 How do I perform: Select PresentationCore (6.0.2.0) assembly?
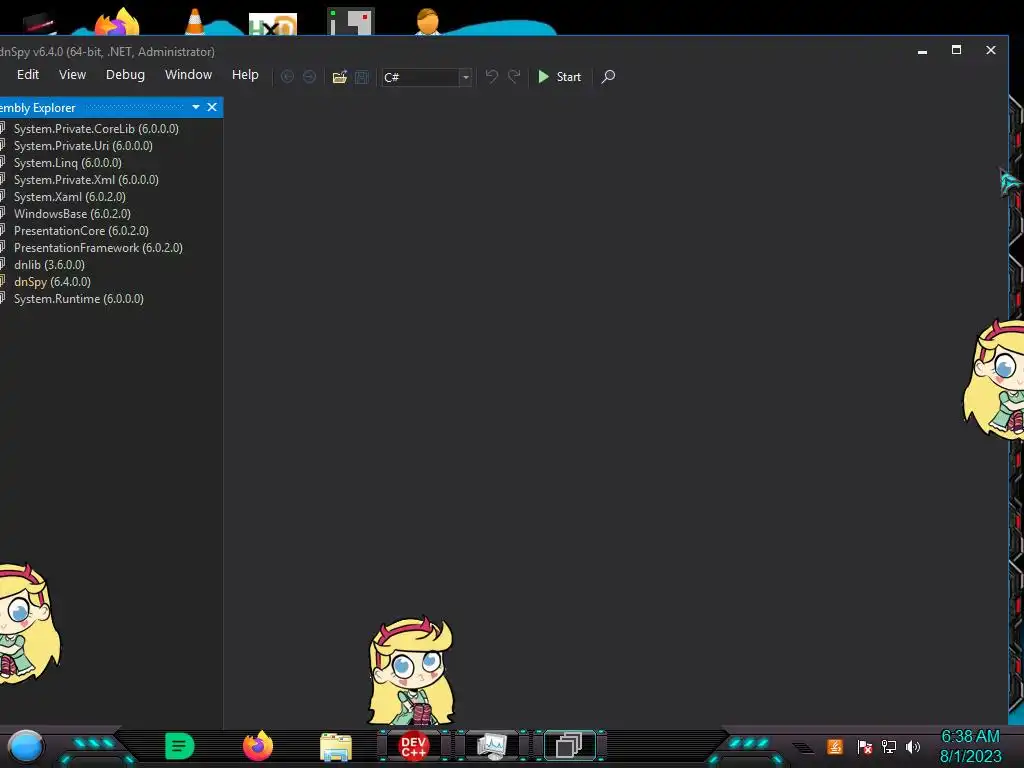point(81,231)
